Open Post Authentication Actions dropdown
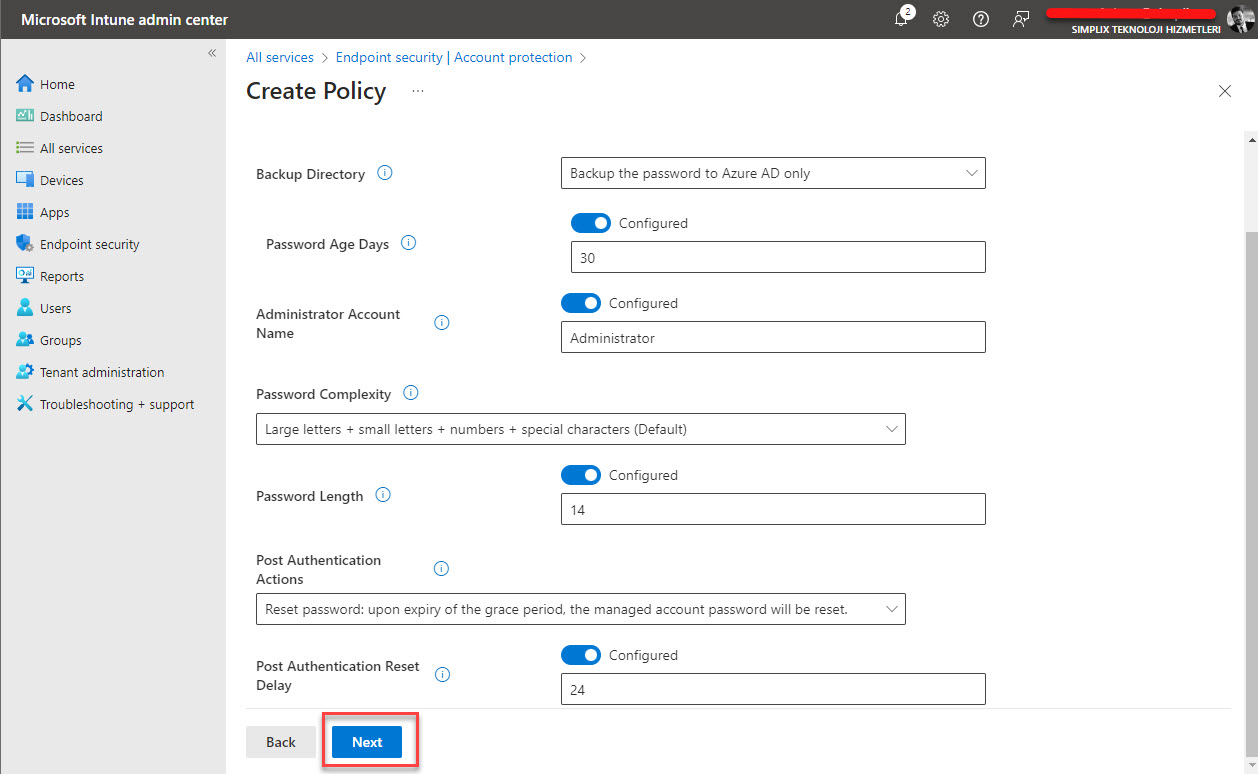 click(x=580, y=609)
